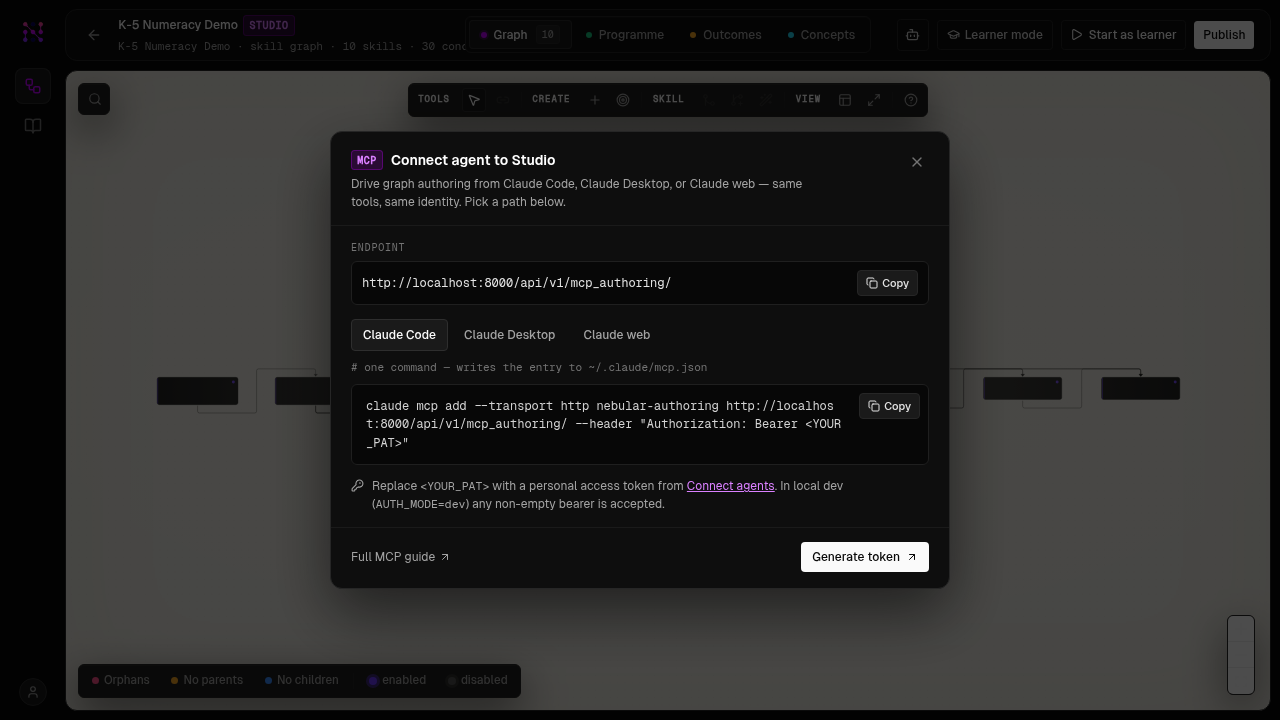Screen dimensions: 1280x720
Task: Click the minimap in bottom right corner
Action: pos(1241,655)
